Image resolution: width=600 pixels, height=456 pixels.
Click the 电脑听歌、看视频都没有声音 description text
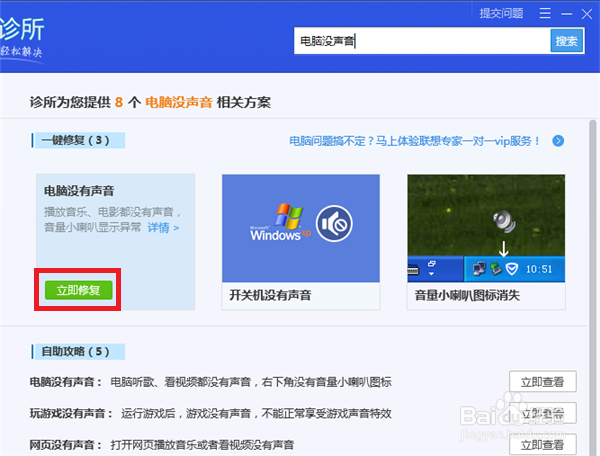click(x=251, y=382)
